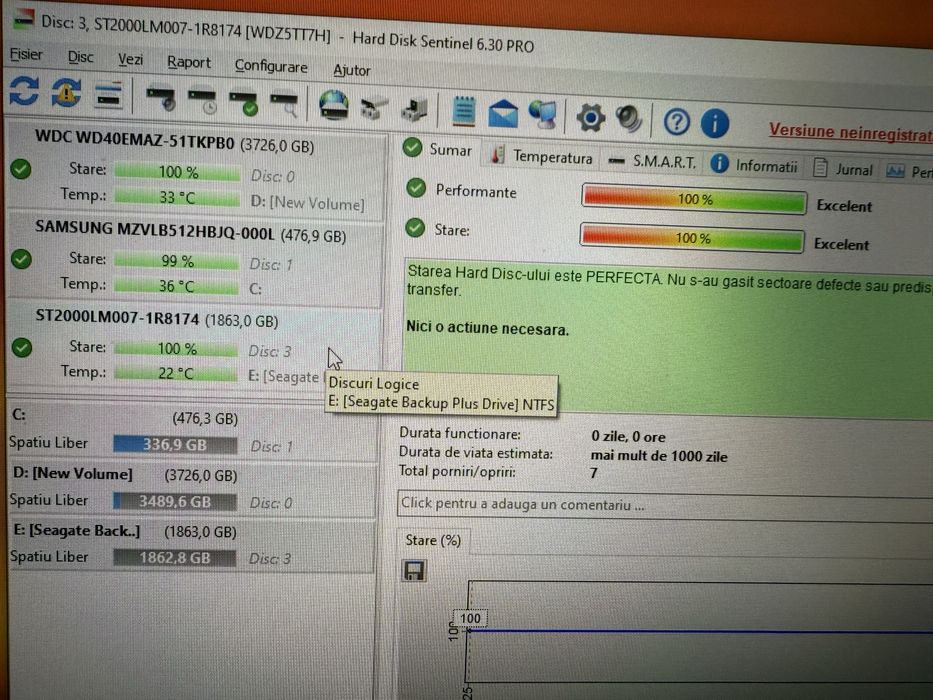Click the E: free space 1862,8 GB bar

tap(174, 558)
